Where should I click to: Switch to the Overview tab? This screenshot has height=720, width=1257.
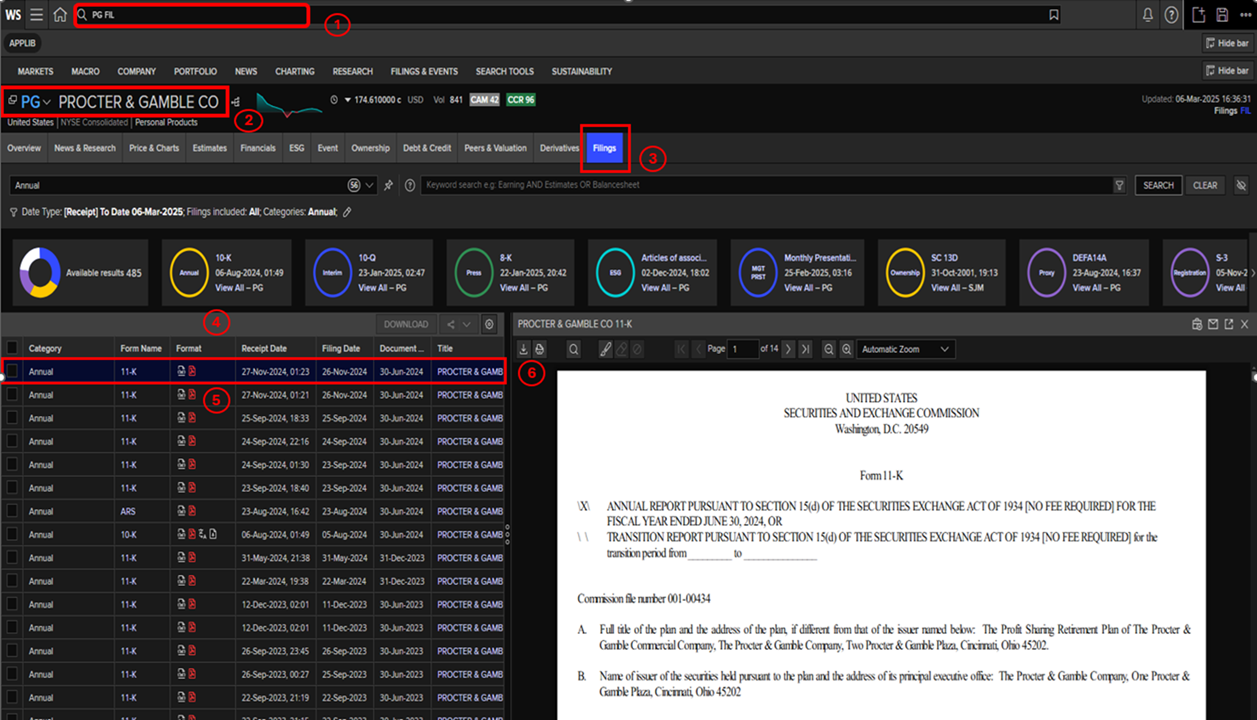tap(24, 148)
